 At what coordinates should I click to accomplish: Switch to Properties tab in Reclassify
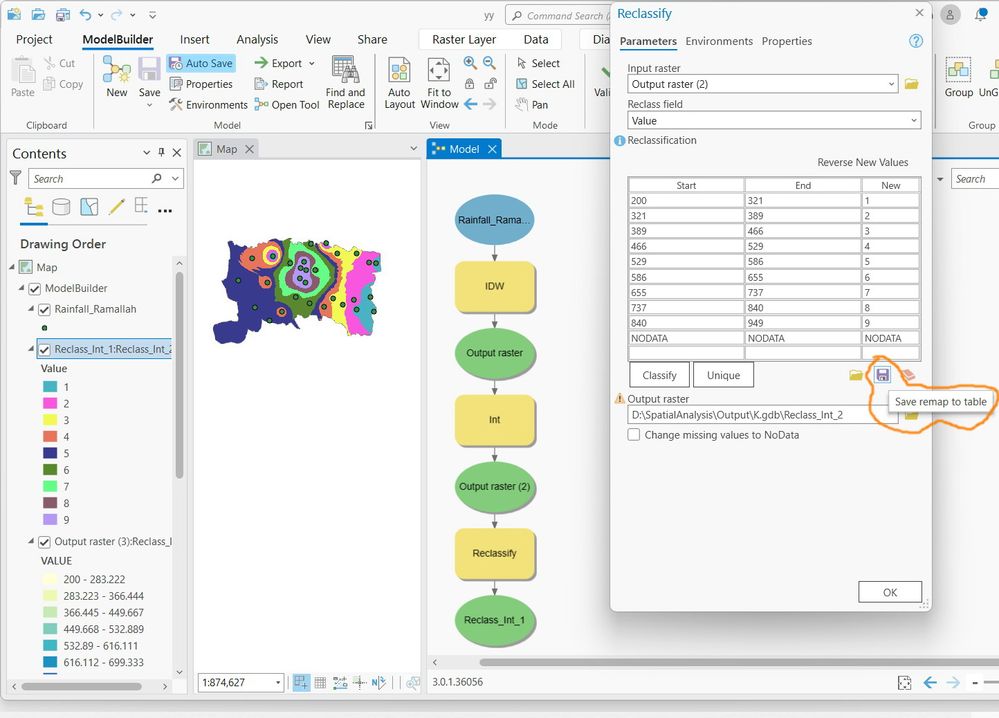787,41
